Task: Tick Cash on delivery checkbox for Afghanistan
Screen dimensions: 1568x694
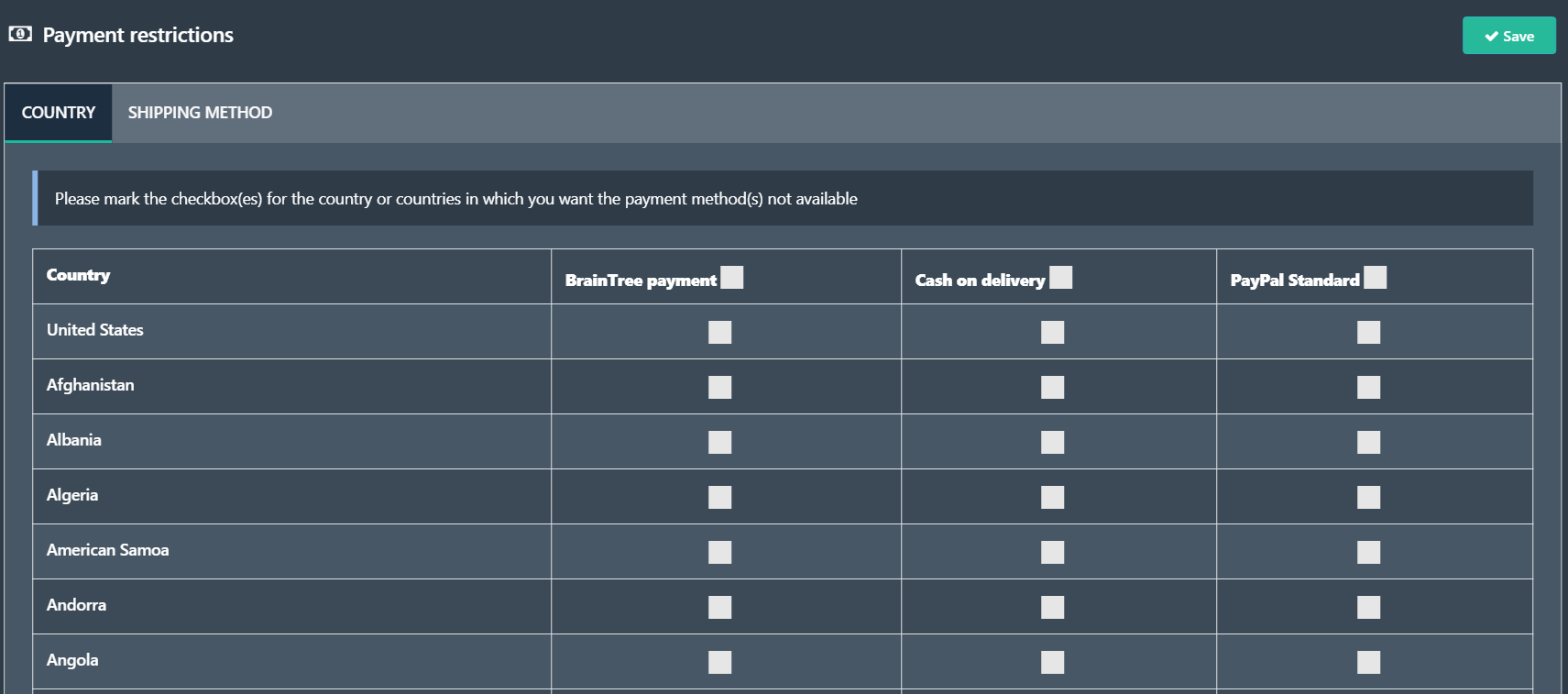Action: (x=1053, y=387)
